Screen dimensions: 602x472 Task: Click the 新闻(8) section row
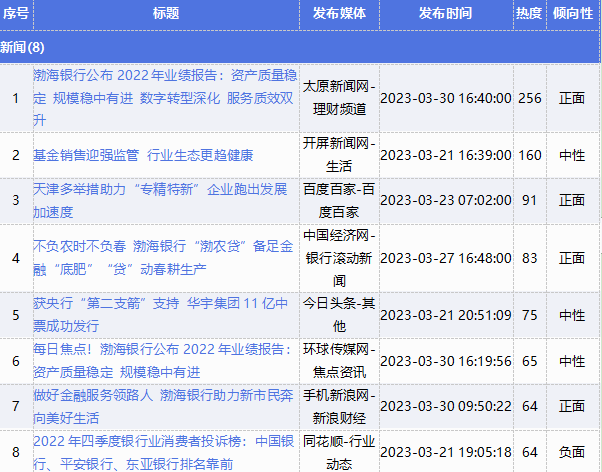point(299,47)
